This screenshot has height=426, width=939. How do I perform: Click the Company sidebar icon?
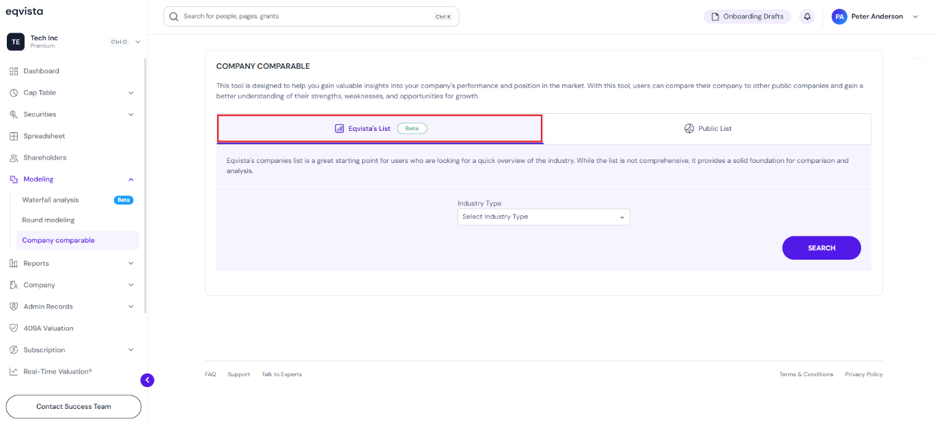pyautogui.click(x=14, y=285)
